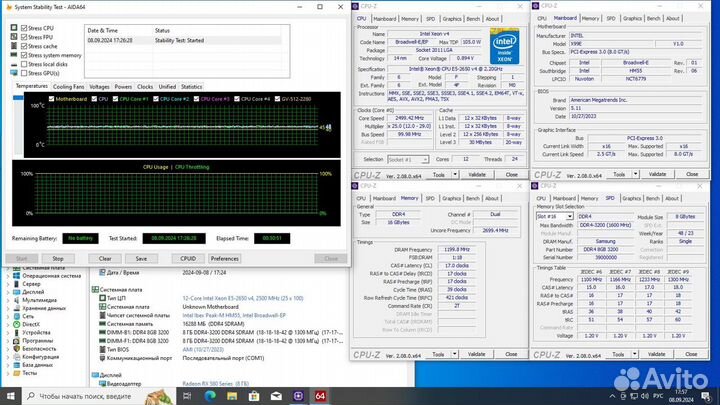The width and height of the screenshot is (720, 405).
Task: Switch to CPU-Z purple taskbar icon
Action: (298, 396)
